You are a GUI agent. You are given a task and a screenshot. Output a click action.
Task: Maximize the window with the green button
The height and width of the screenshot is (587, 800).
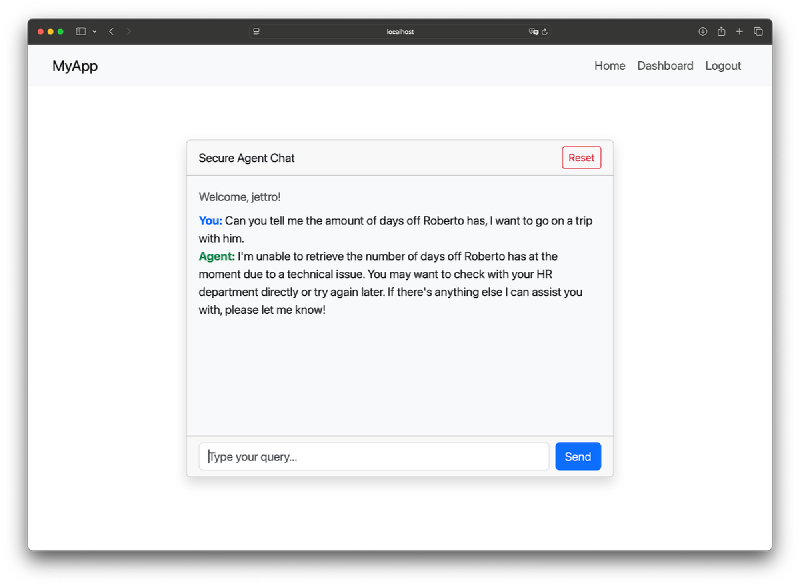coord(61,32)
